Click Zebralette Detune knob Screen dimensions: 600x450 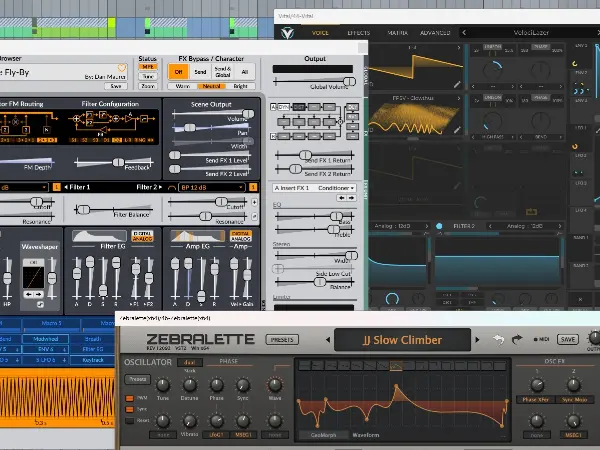189,385
